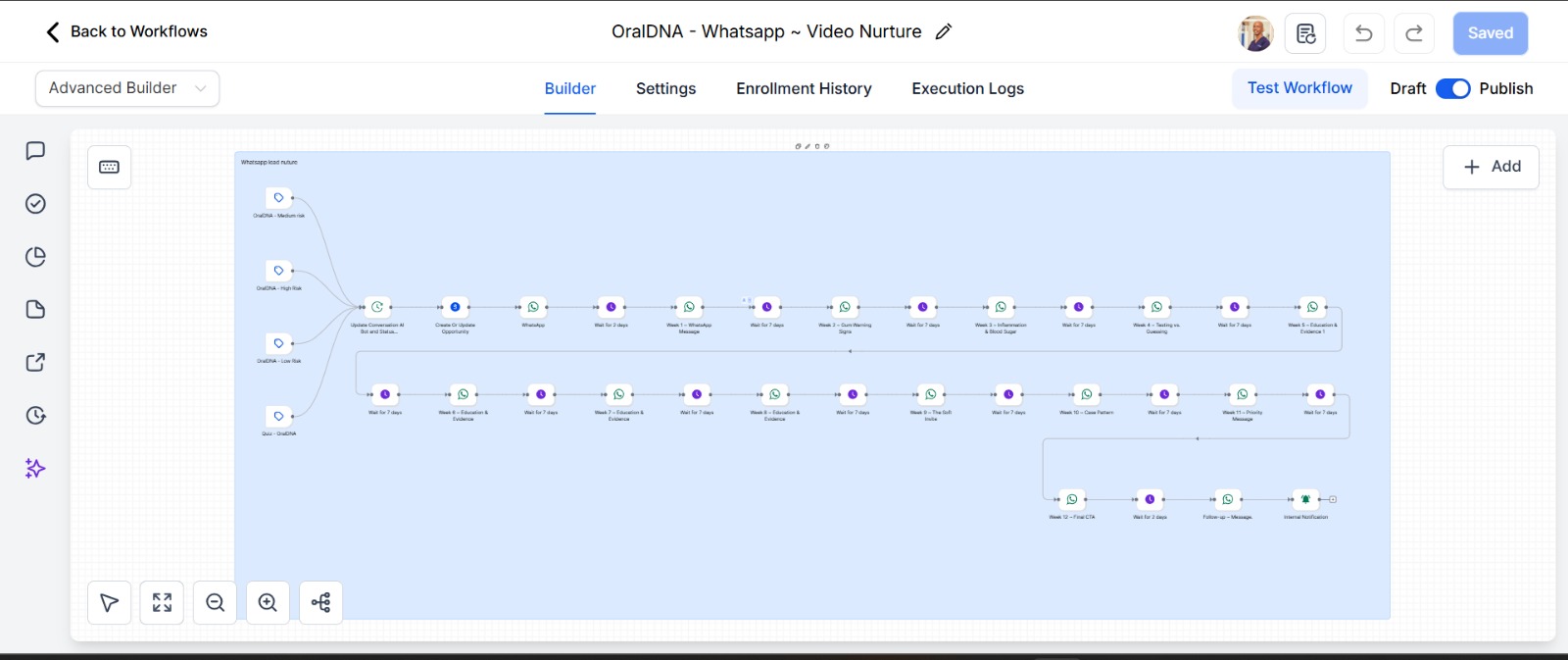Click the auto-layout nodes icon

pyautogui.click(x=320, y=602)
